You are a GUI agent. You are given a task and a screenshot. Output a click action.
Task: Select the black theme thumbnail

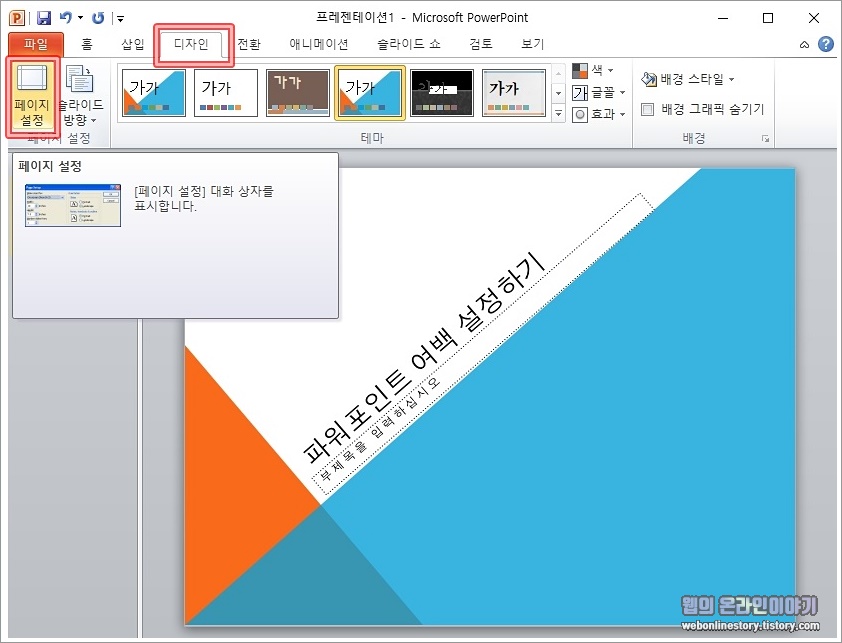[x=441, y=92]
